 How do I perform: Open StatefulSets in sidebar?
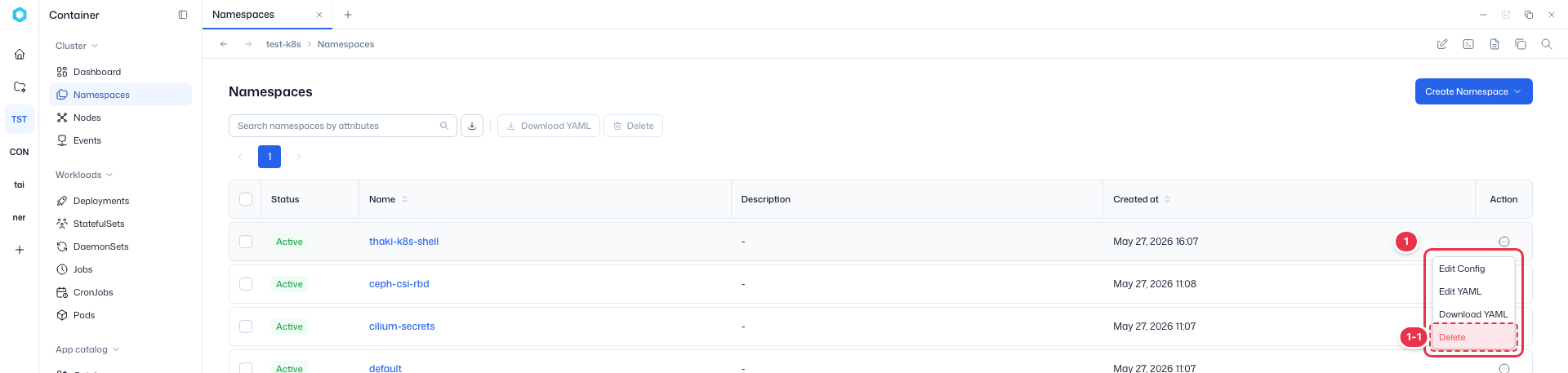coord(120,224)
